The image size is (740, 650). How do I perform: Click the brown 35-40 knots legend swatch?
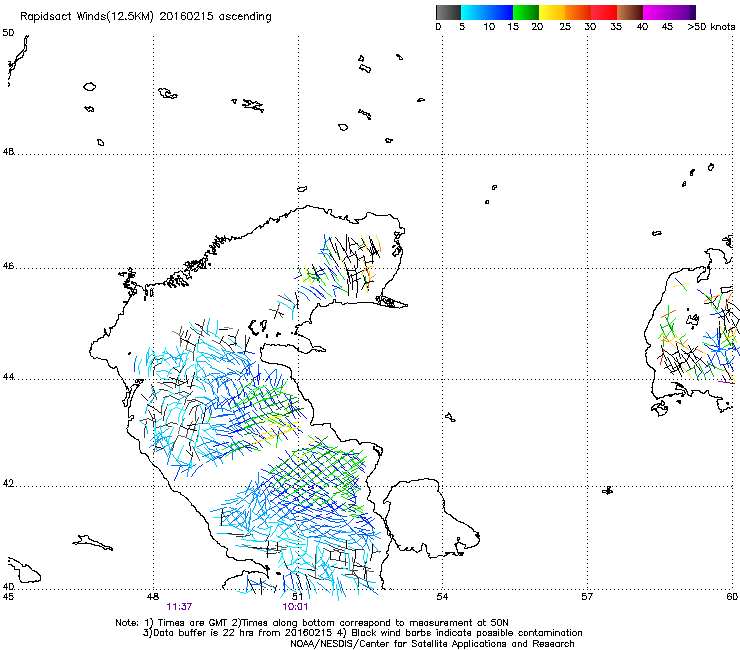[630, 12]
